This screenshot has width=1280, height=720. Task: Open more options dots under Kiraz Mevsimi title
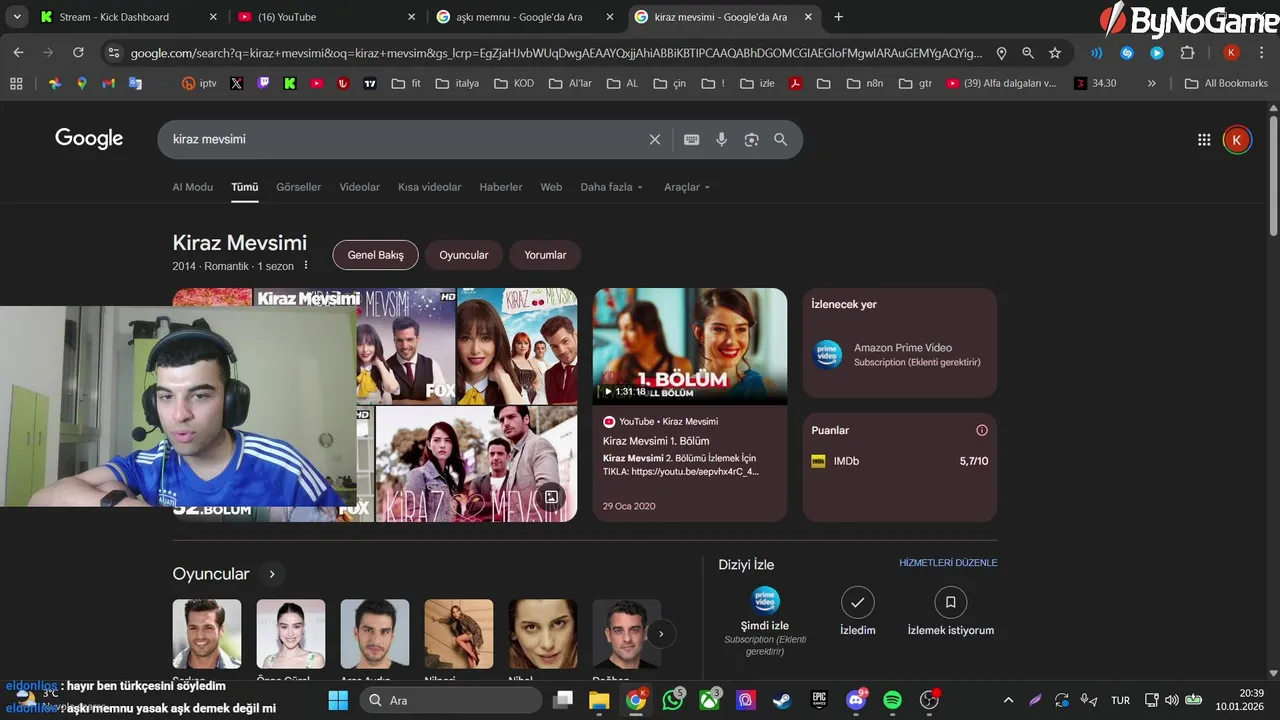306,266
